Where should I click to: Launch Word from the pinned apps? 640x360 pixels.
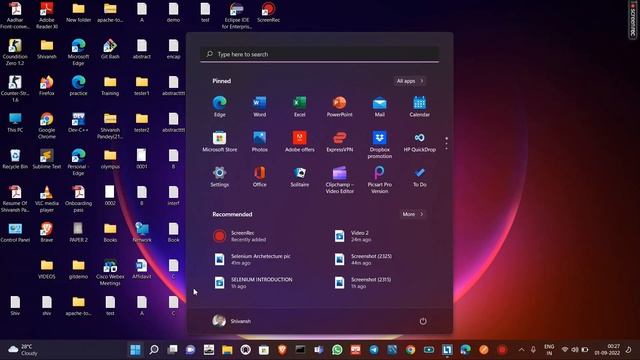260,107
